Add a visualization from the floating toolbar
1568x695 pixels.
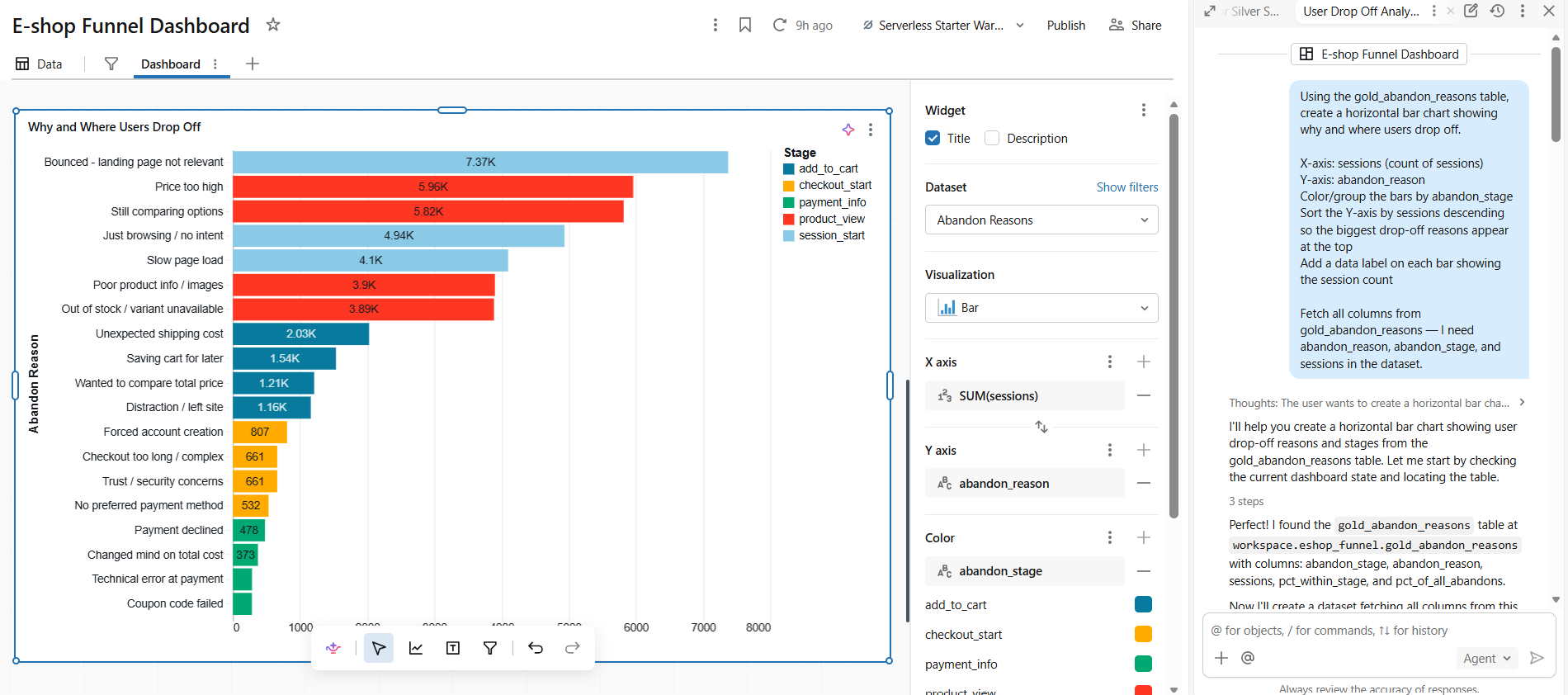tap(416, 648)
